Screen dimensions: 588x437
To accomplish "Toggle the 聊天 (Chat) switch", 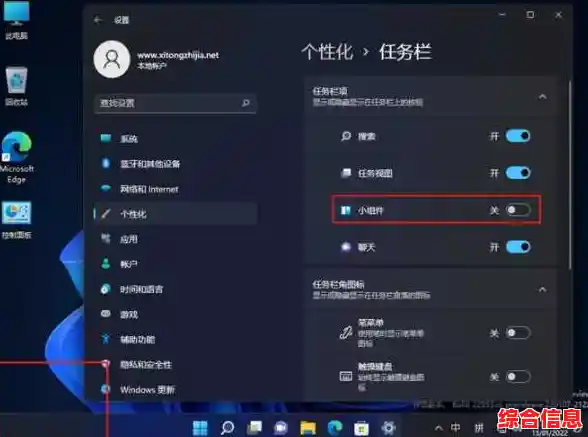I will point(518,247).
